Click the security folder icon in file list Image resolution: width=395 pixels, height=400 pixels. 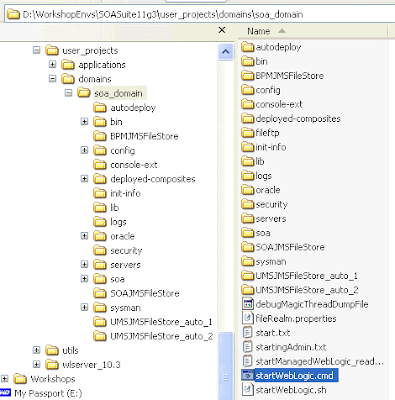248,204
